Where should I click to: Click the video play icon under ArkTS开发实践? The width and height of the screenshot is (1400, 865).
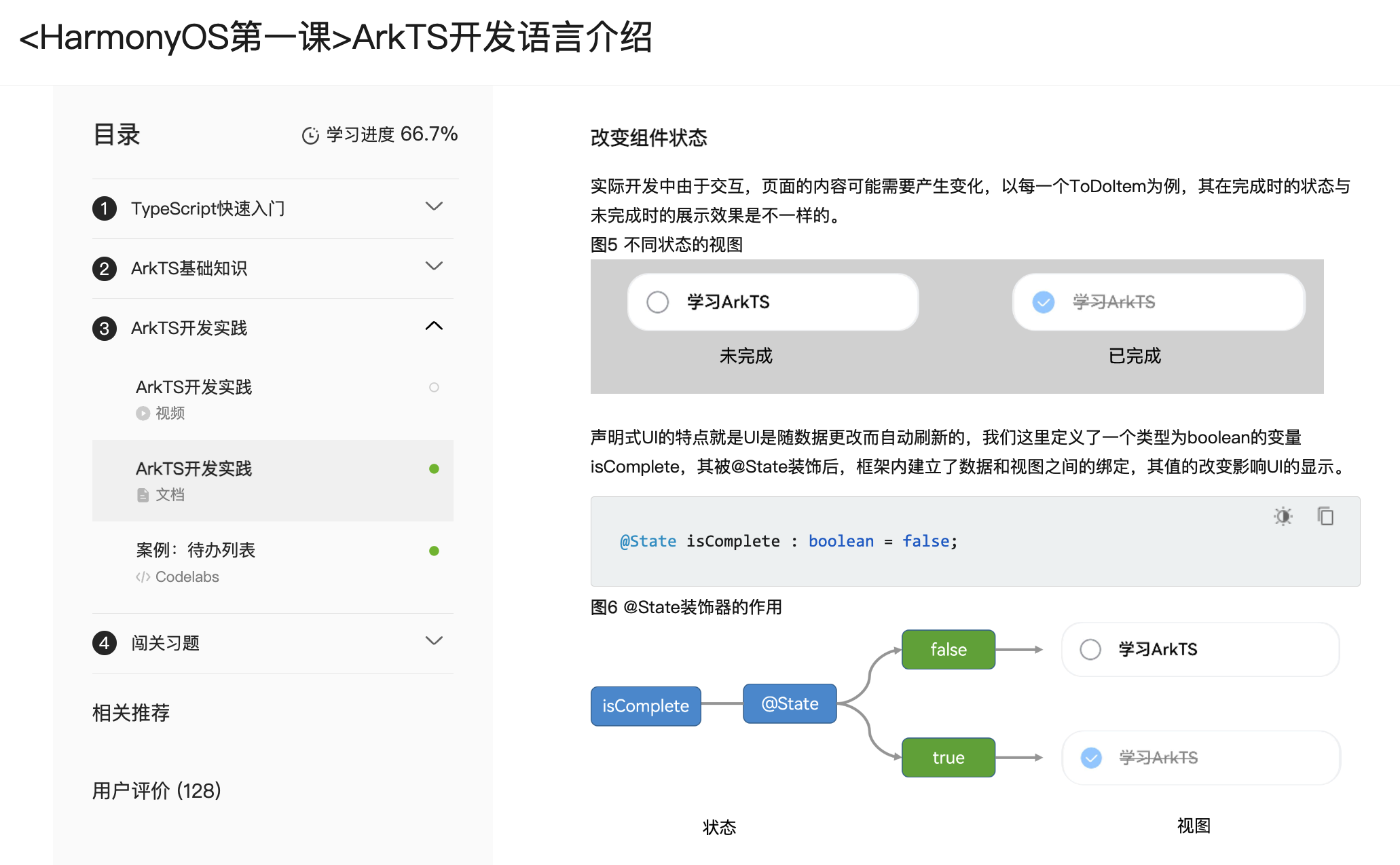click(x=143, y=413)
